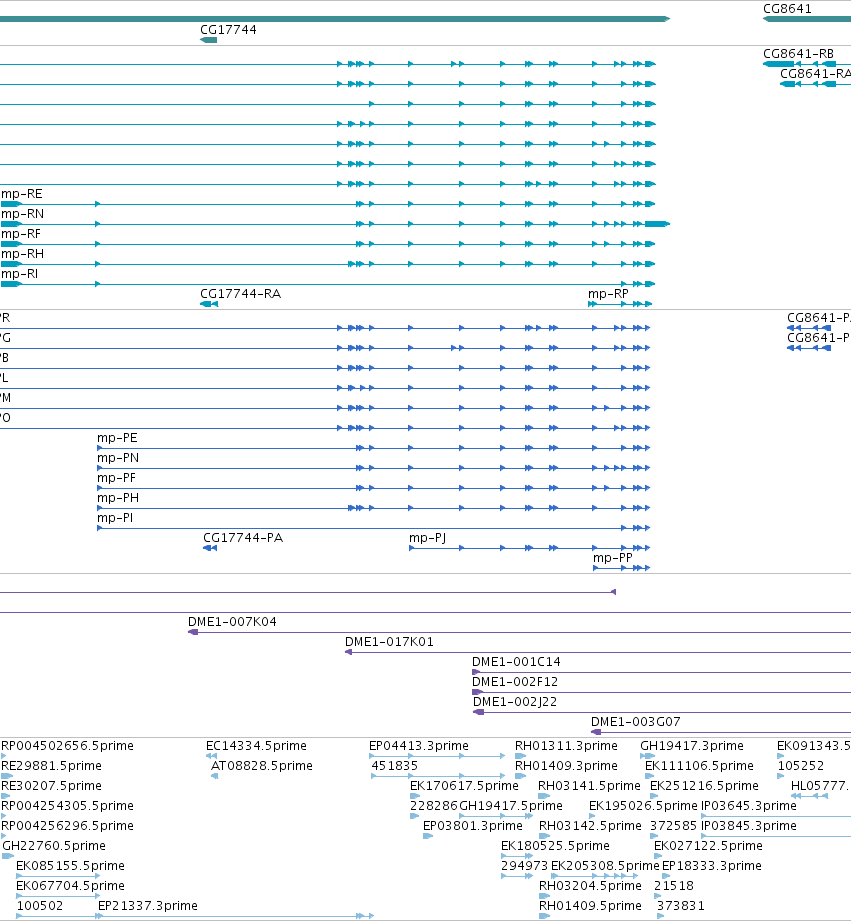
Task: Select clone DME1-003G07
Action: point(635,722)
